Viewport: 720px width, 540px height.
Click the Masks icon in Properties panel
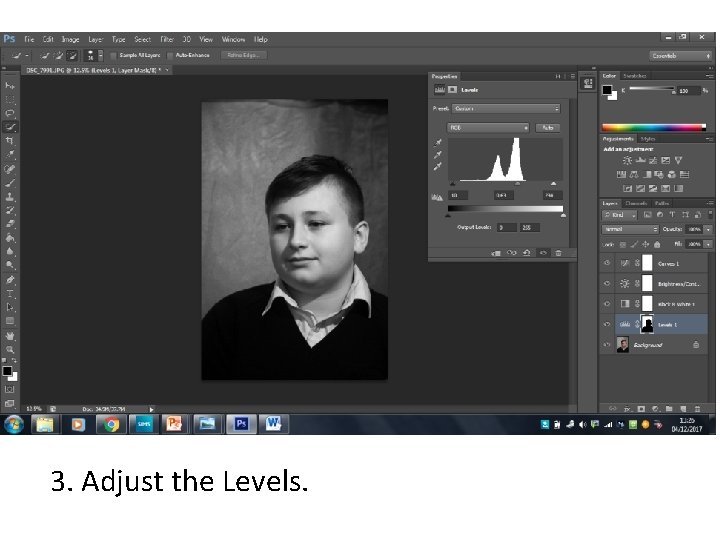point(452,90)
